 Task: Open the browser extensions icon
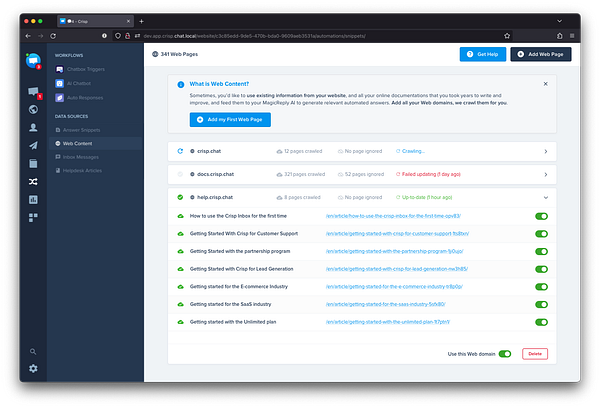pyautogui.click(x=559, y=36)
